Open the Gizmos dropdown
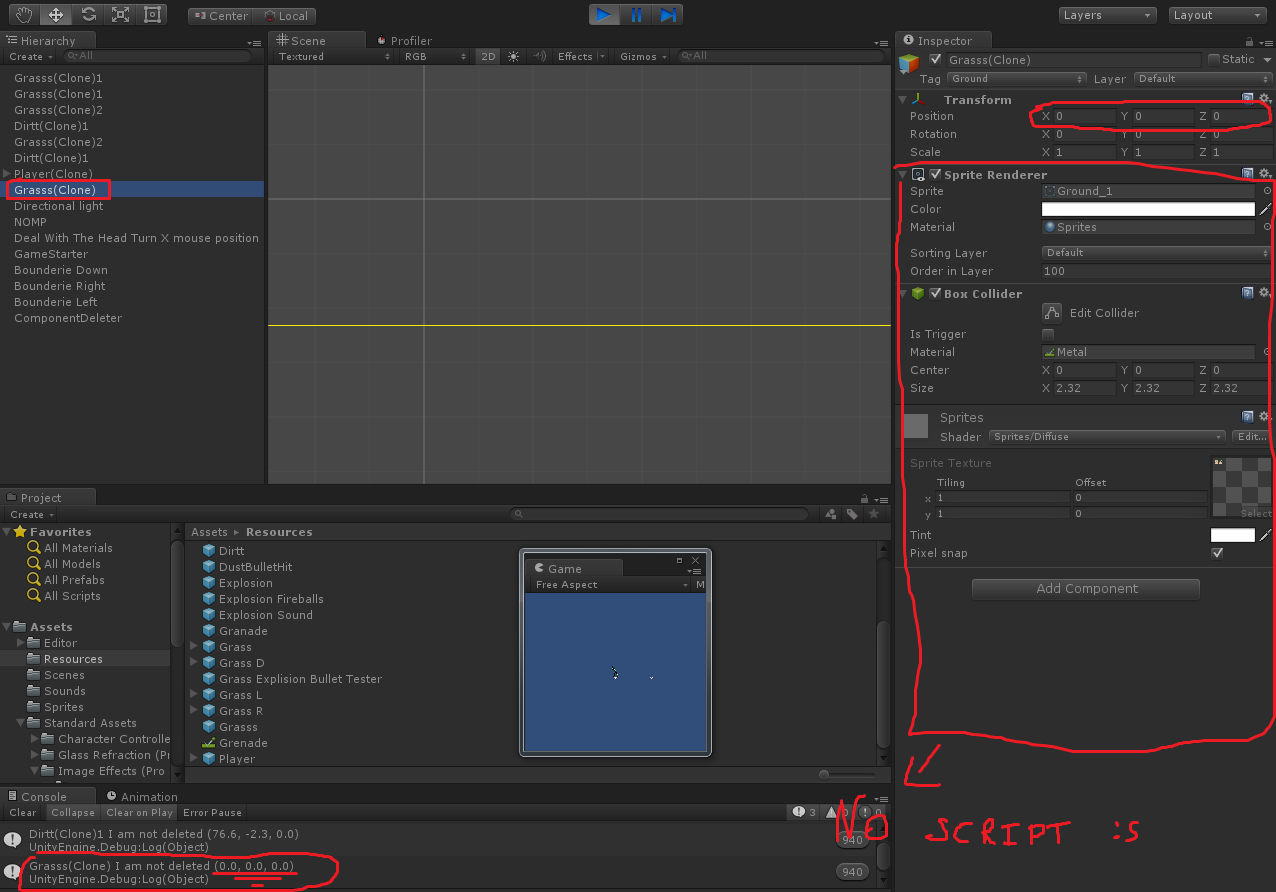Screen dimensions: 1276x892 [641, 57]
